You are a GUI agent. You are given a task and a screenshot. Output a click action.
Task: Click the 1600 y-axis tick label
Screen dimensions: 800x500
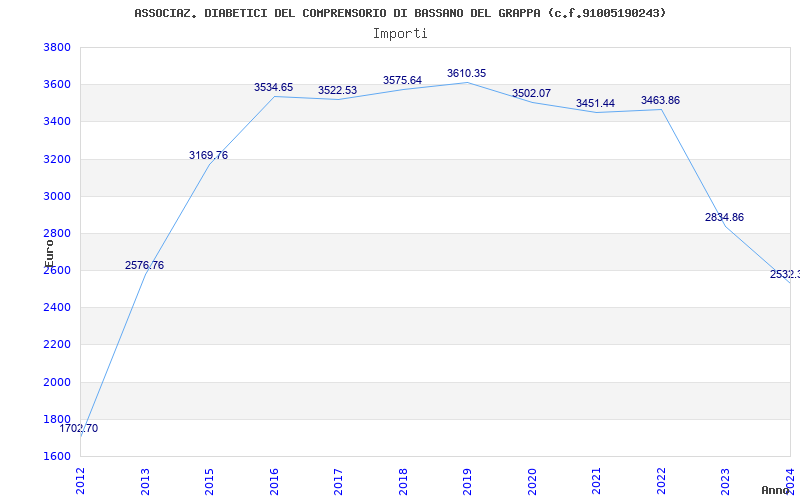click(57, 456)
